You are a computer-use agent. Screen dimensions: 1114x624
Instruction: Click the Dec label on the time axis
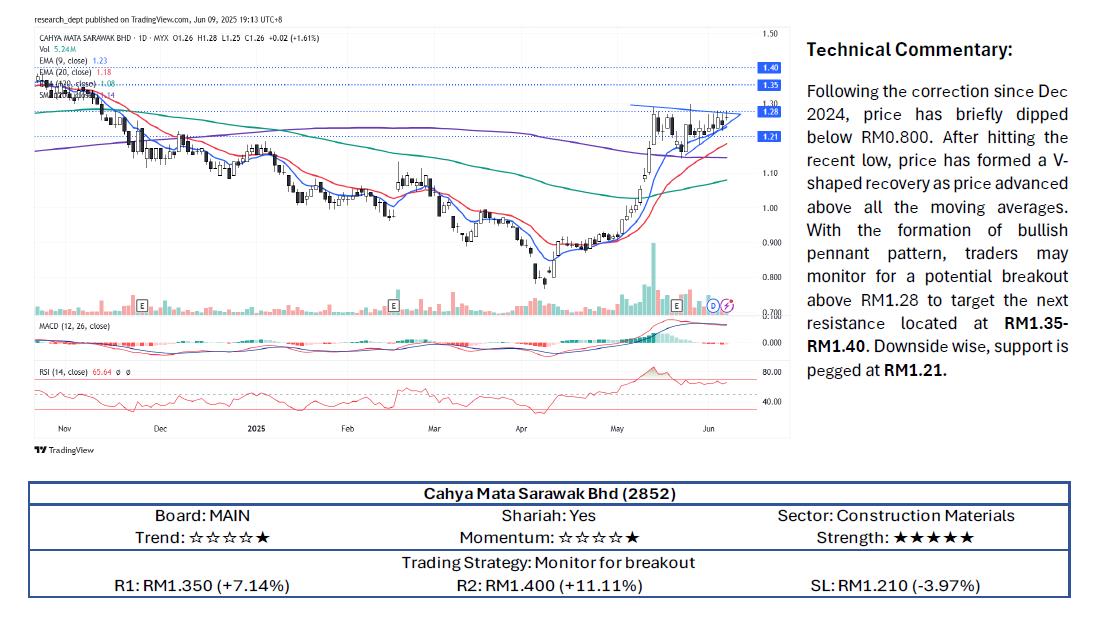161,429
